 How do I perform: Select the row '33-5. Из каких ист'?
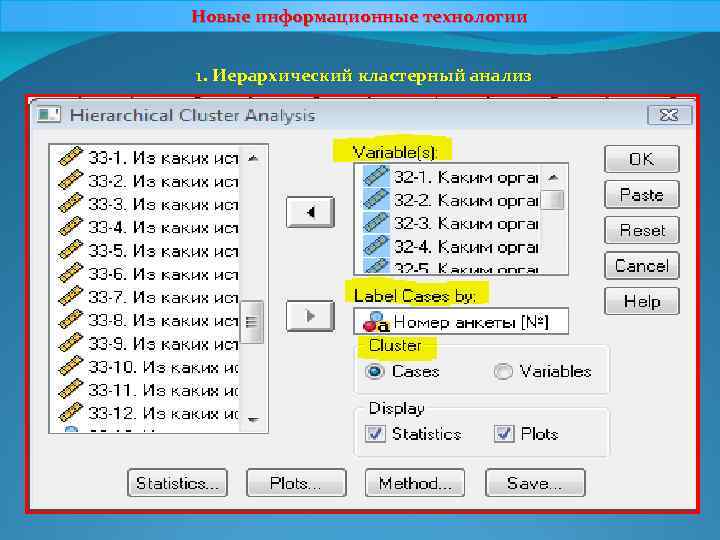coord(148,251)
